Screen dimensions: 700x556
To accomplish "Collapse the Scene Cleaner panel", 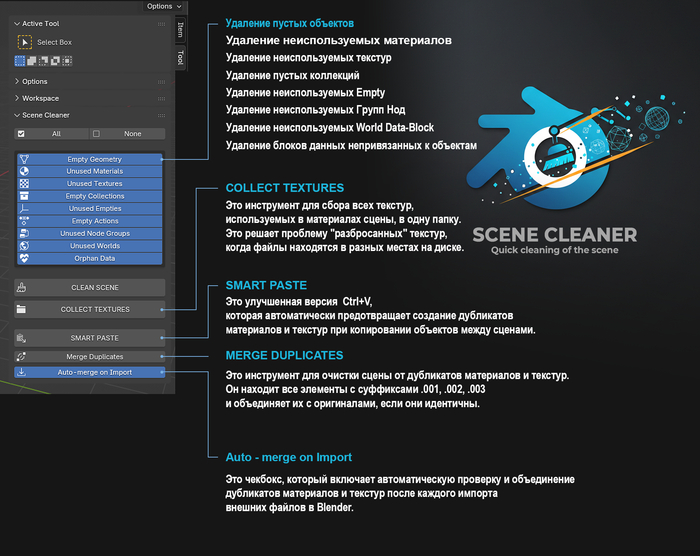I will coord(17,115).
